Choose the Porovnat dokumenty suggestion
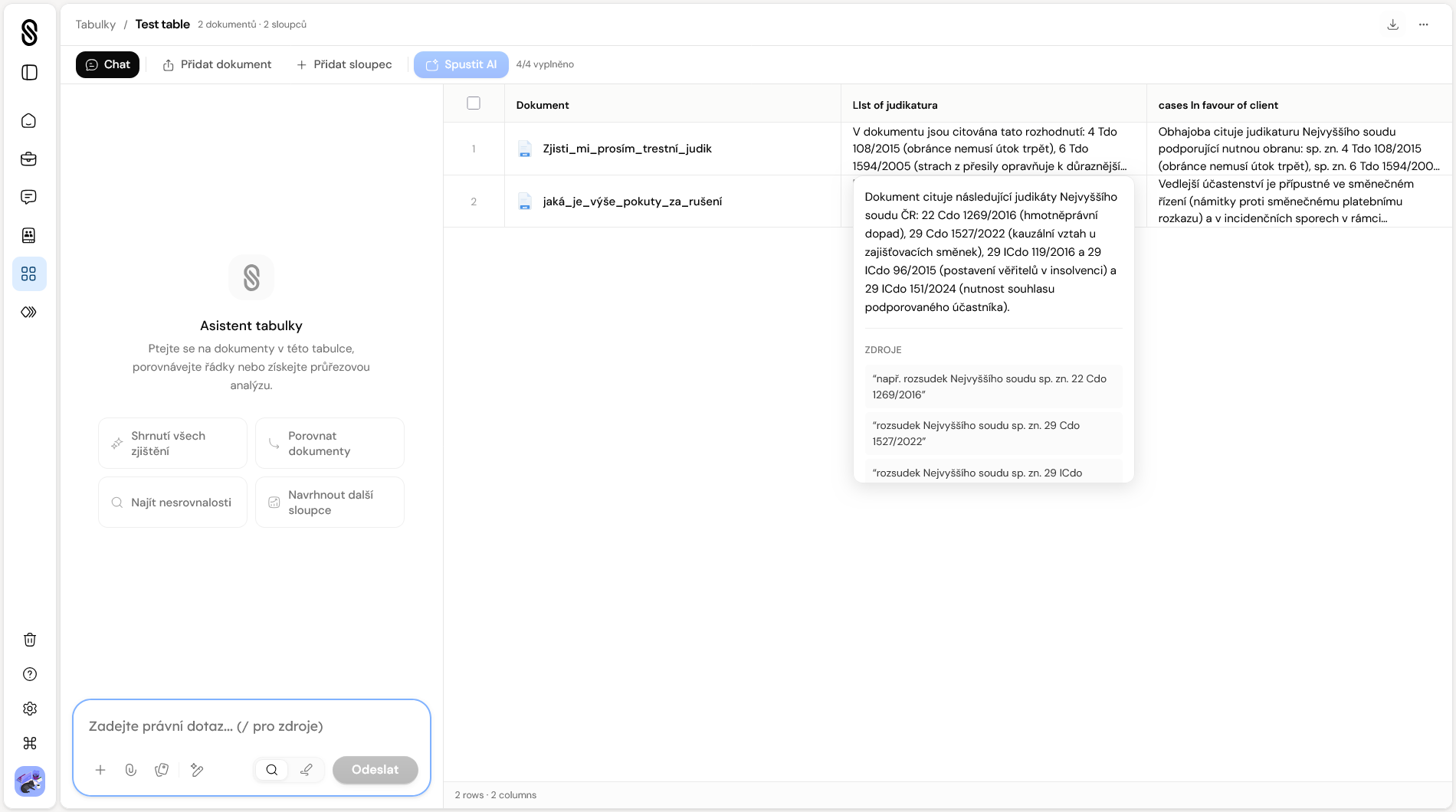Image resolution: width=1456 pixels, height=812 pixels. pyautogui.click(x=330, y=444)
